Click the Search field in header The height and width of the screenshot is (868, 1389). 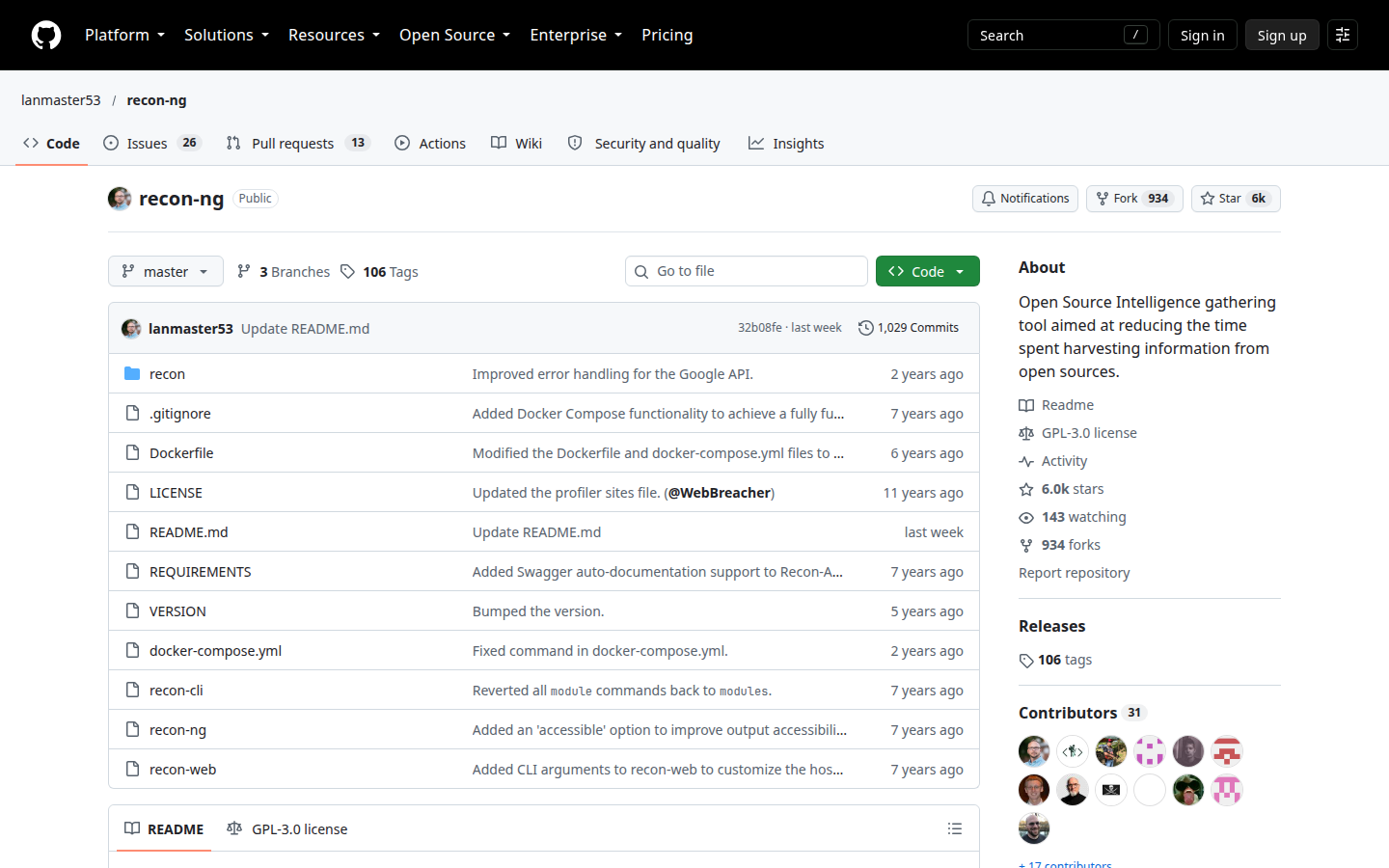point(1063,35)
